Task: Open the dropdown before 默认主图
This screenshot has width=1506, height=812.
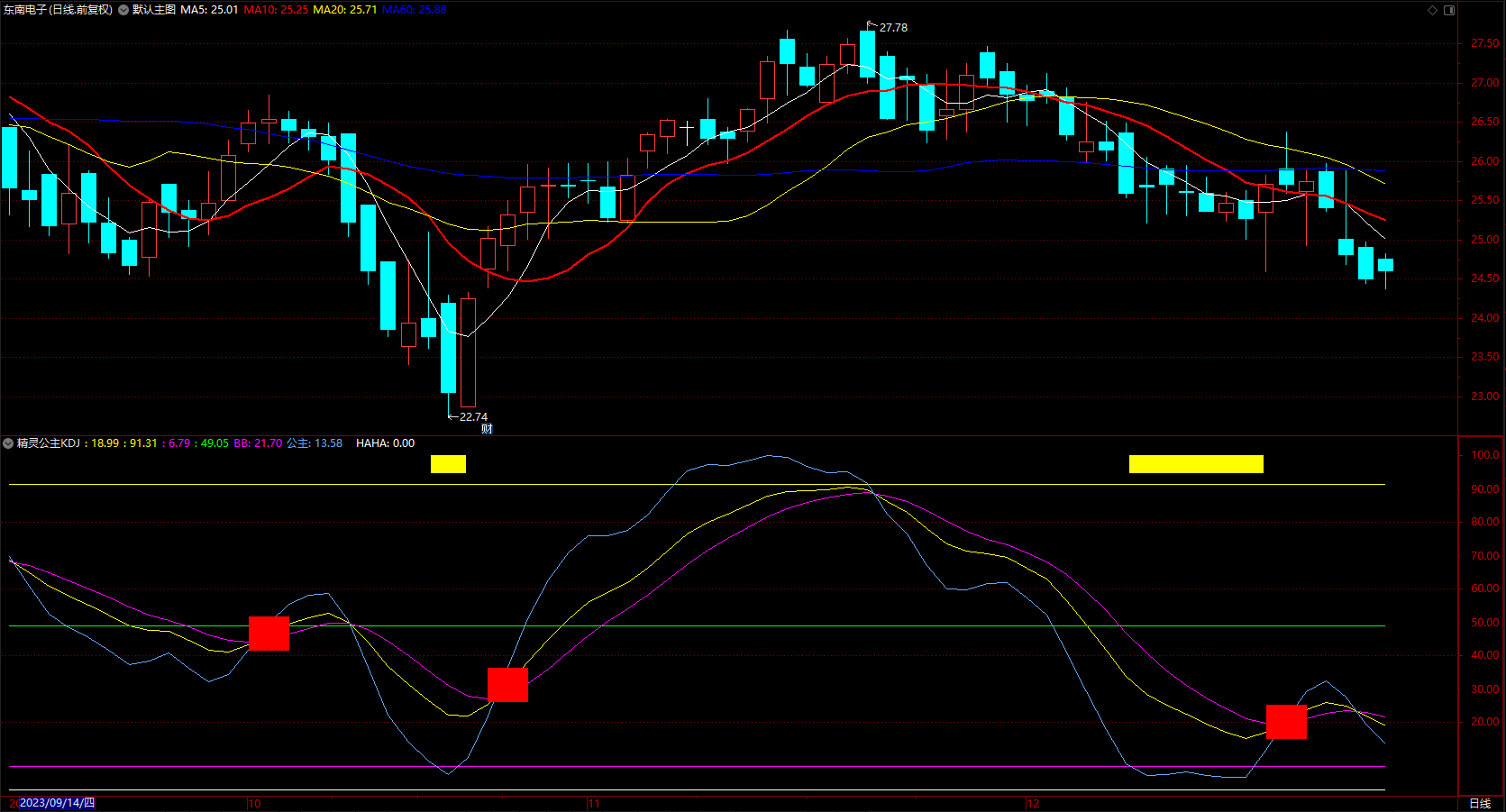Action: pyautogui.click(x=123, y=10)
